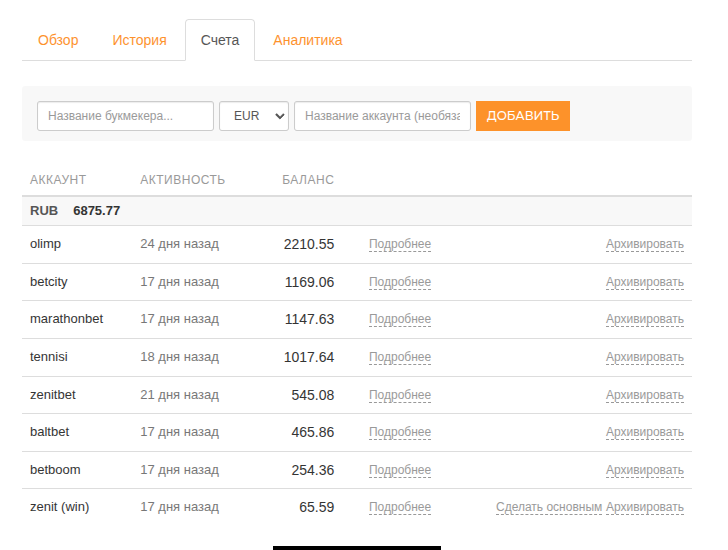Screen dimensions: 728x550
Task: Click the balance value 545.08
Action: pos(313,395)
